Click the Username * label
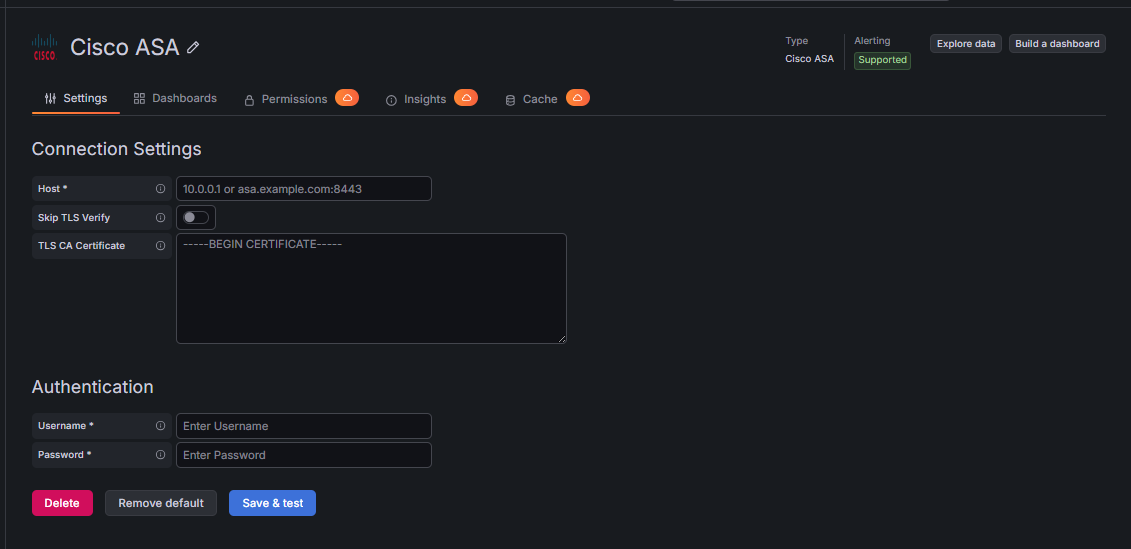Viewport: 1131px width, 549px height. pyautogui.click(x=66, y=426)
